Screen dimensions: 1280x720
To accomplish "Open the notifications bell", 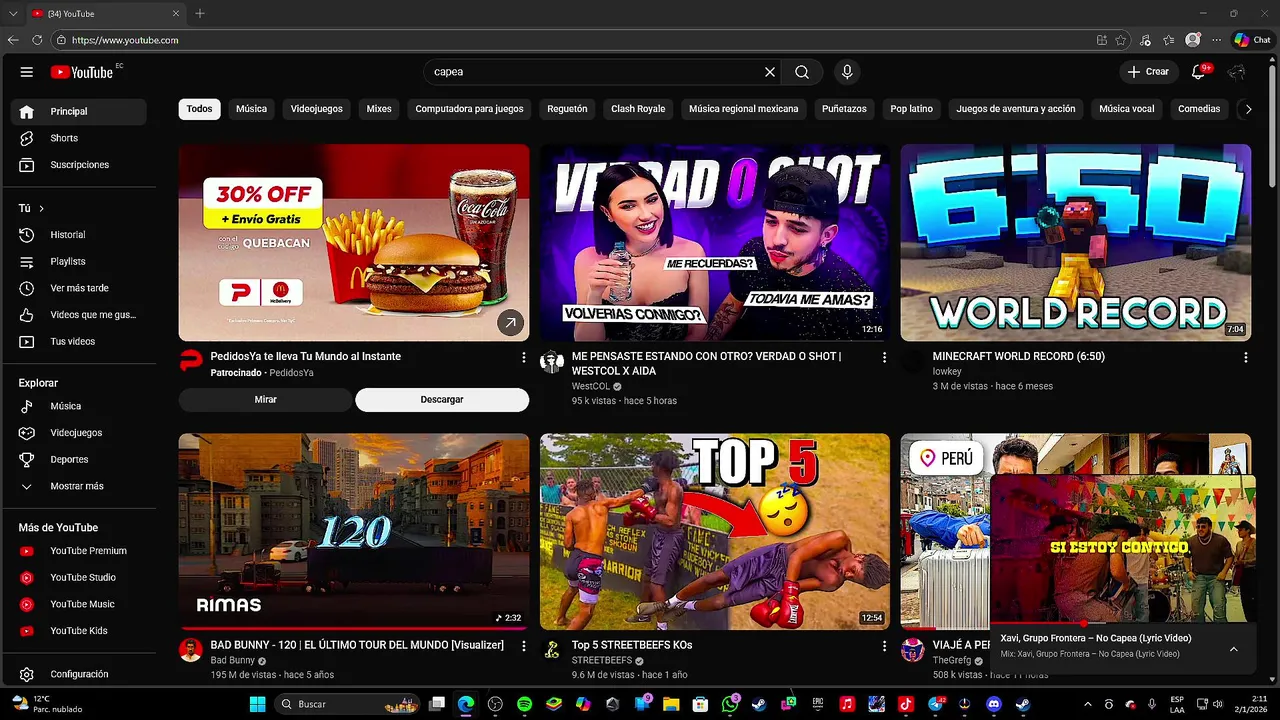I will 1199,72.
